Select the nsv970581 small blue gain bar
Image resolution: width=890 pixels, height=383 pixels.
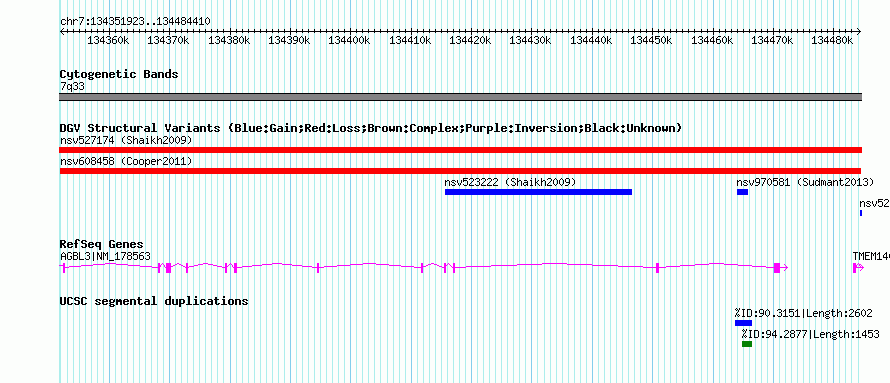(x=742, y=192)
